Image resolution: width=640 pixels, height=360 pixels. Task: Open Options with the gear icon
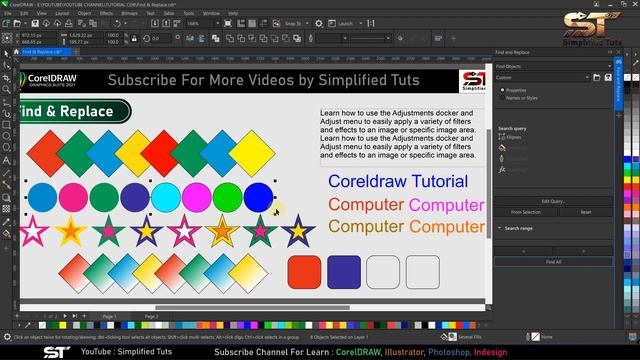click(x=319, y=23)
